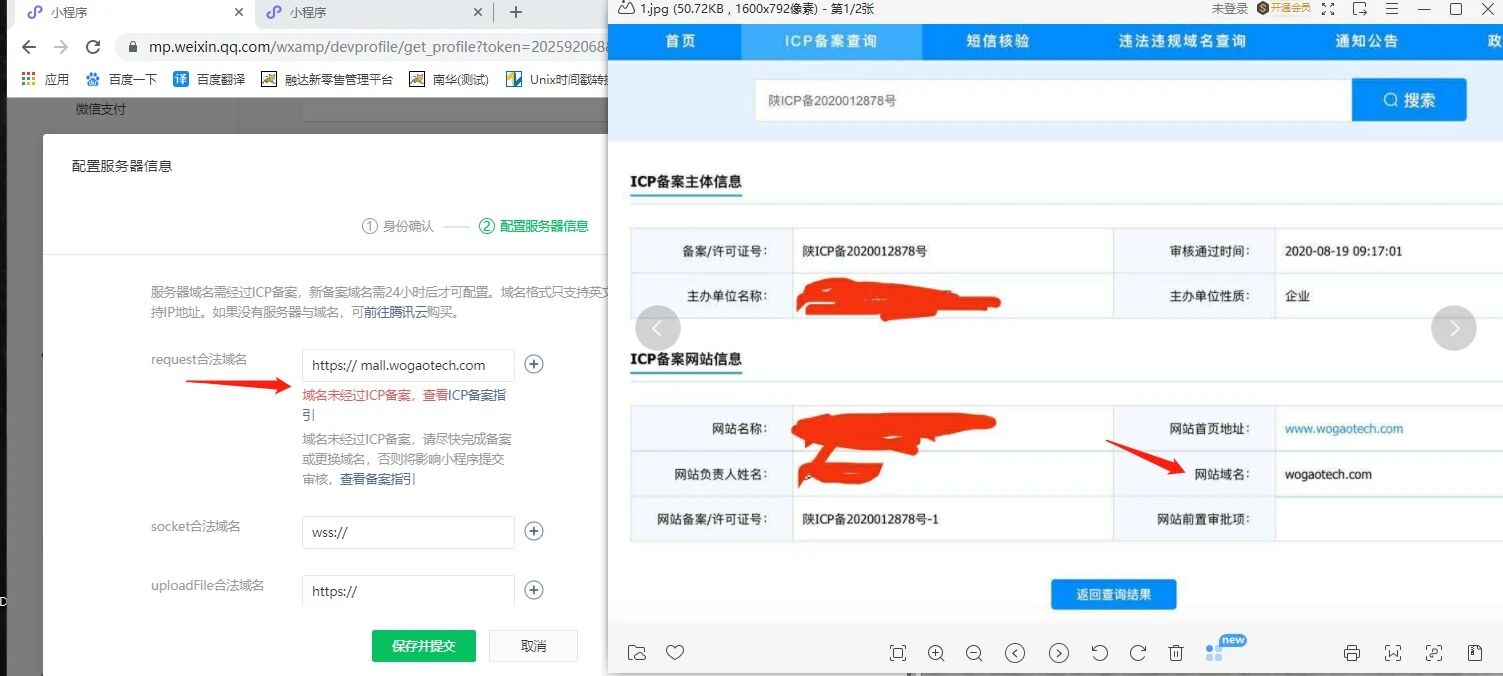Click the 陕ICP备2020012878号-1 table cell
The image size is (1503, 676).
coord(953,519)
